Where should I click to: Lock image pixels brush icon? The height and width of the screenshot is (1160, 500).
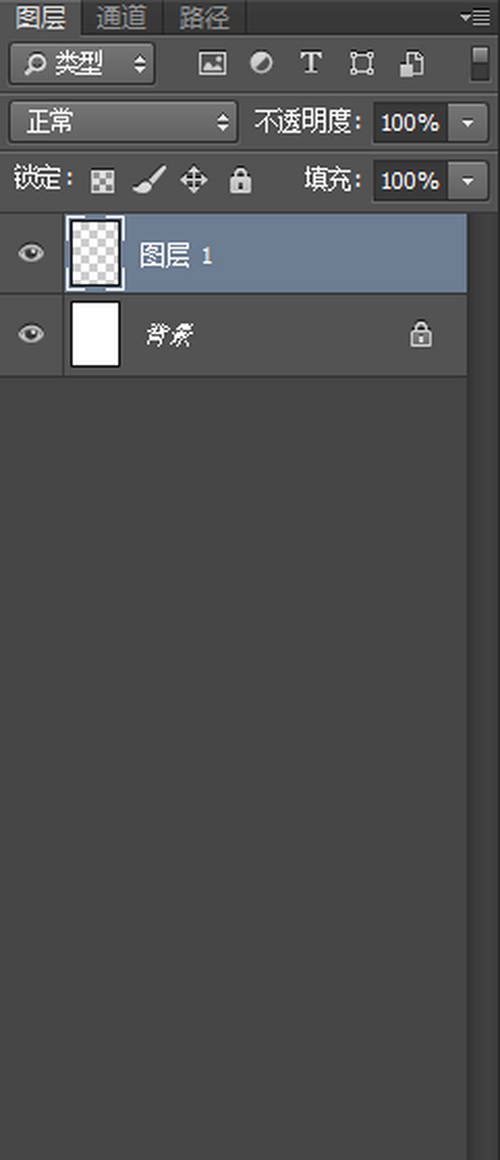click(149, 181)
